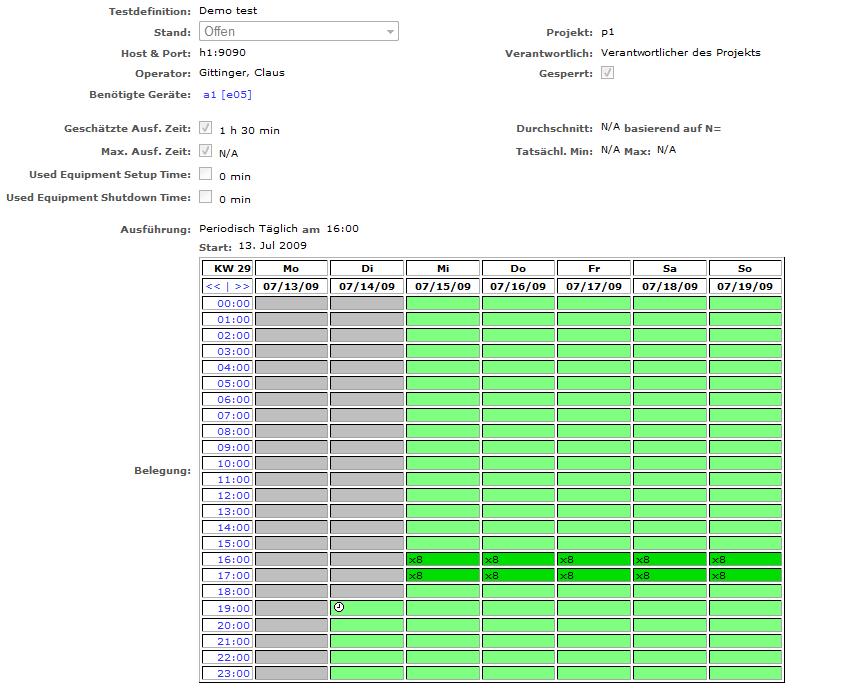Select free green slot Wednesday at 08:00
843x693 pixels.
(x=443, y=431)
